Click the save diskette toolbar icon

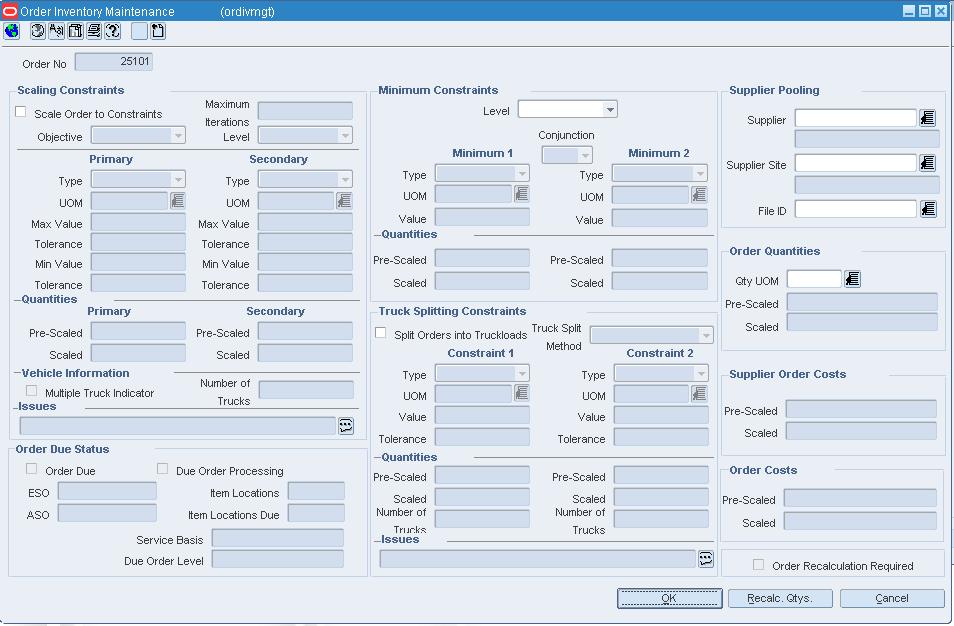pyautogui.click(x=75, y=31)
